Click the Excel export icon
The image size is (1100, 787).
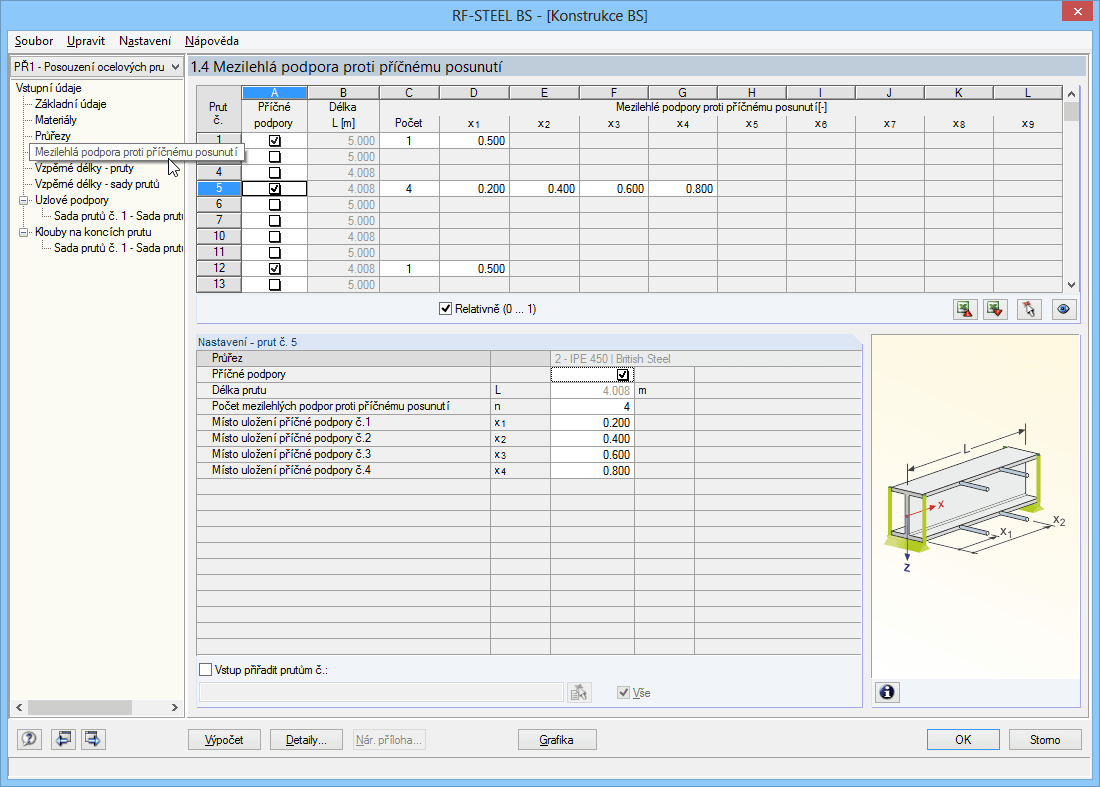click(x=965, y=309)
